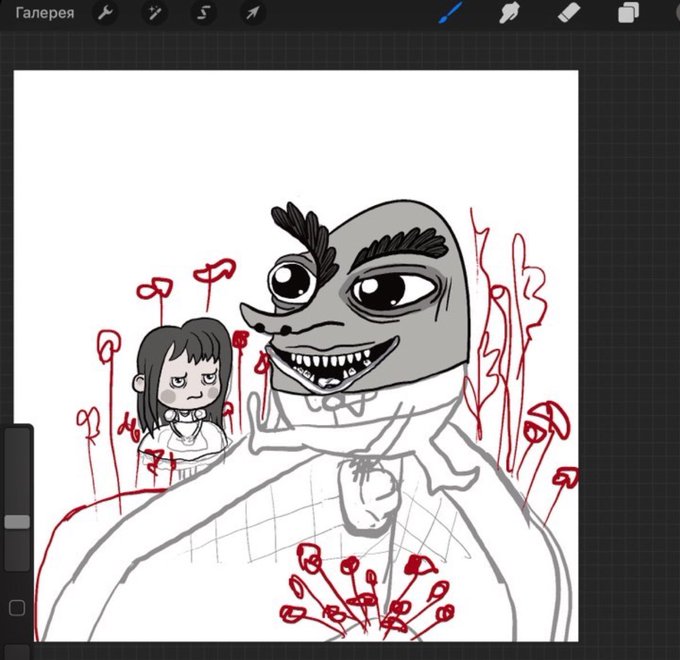The width and height of the screenshot is (680, 660).
Task: Open the Actions wrench menu
Action: 105,13
